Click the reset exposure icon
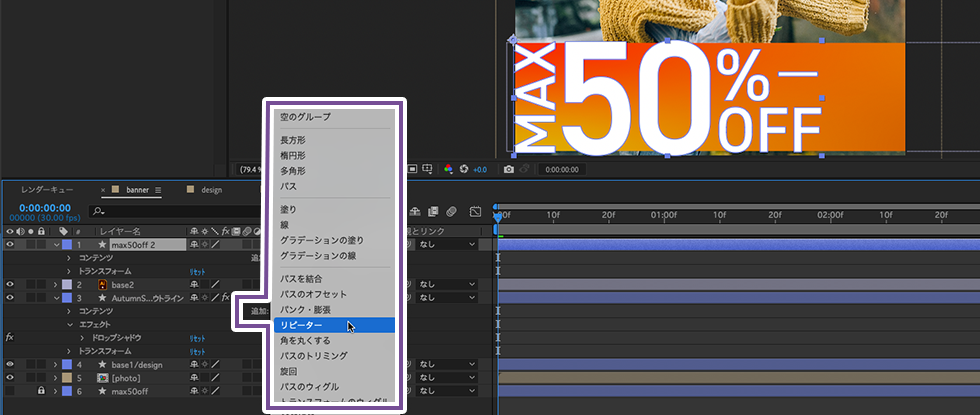This screenshot has width=980, height=415. pos(463,169)
